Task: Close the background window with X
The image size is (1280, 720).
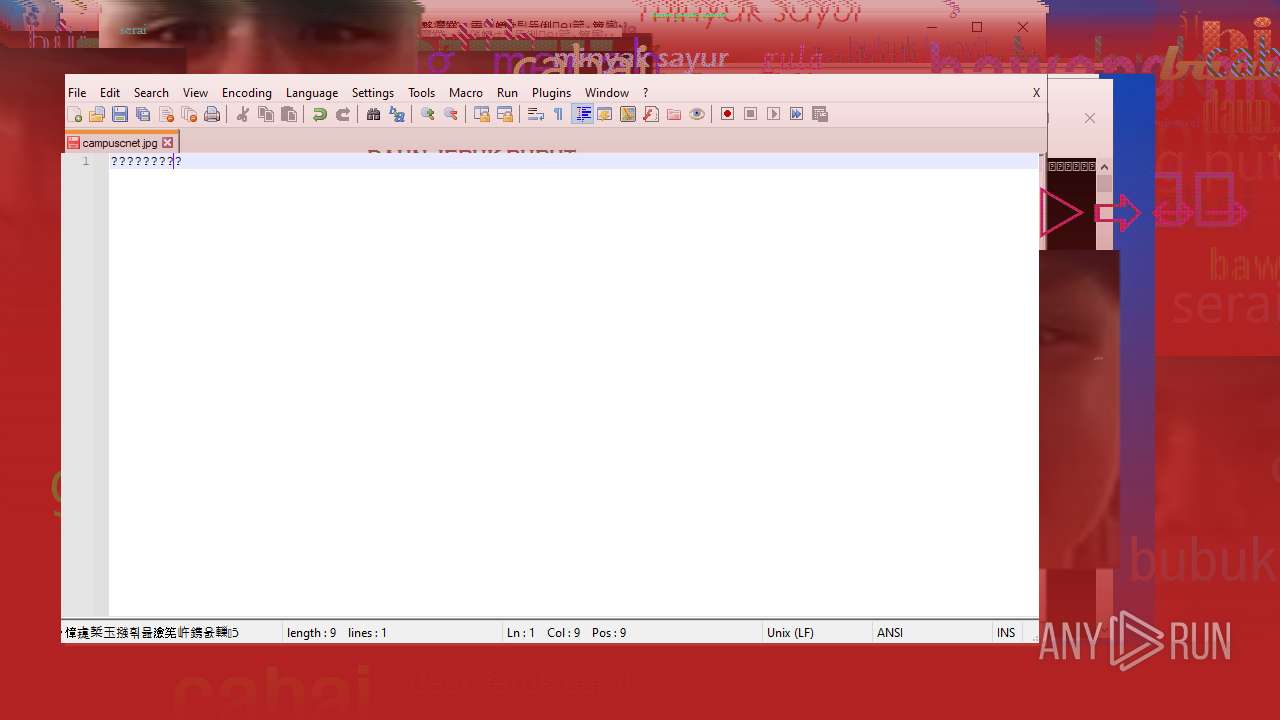Action: 1090,118
